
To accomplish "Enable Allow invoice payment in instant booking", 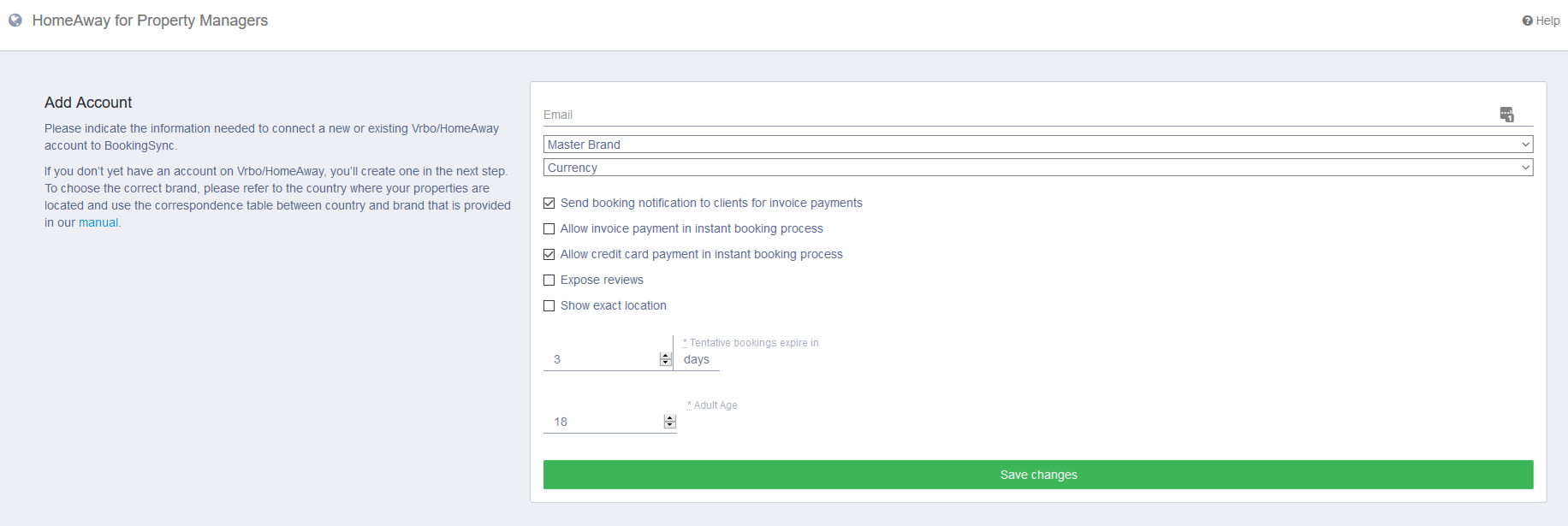I will (549, 229).
